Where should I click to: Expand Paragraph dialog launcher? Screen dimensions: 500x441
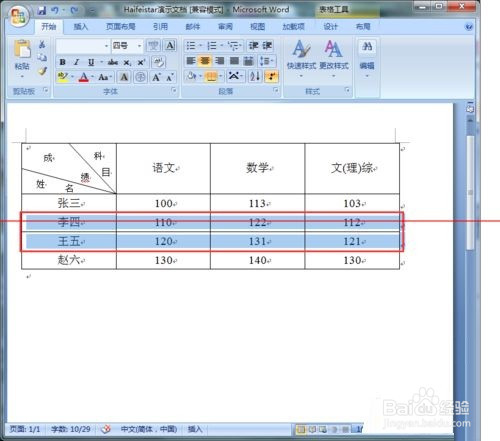tap(276, 90)
